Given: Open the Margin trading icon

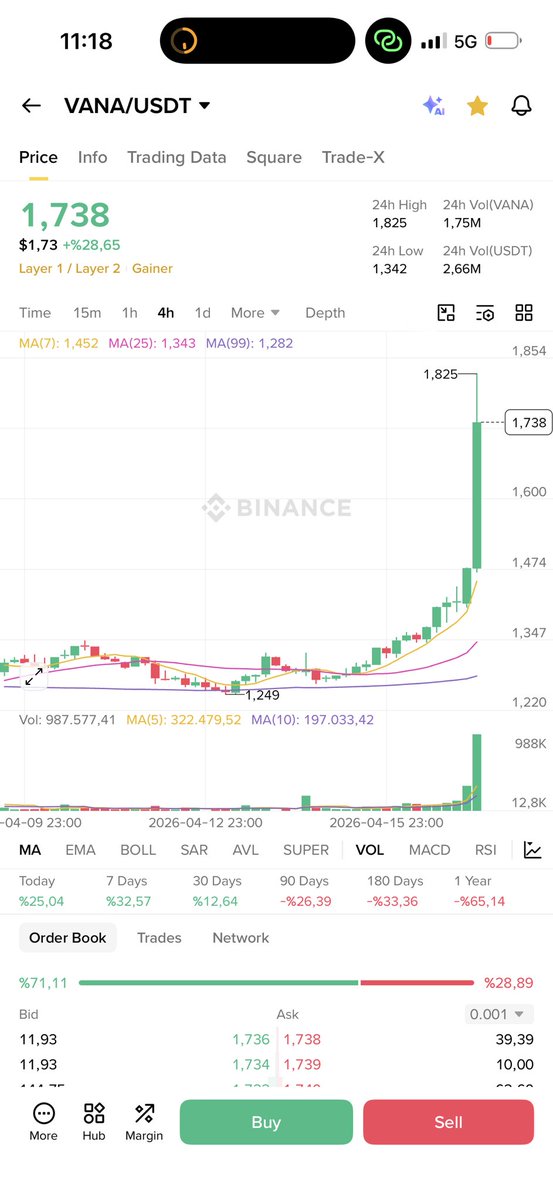Looking at the screenshot, I should pos(144,1122).
